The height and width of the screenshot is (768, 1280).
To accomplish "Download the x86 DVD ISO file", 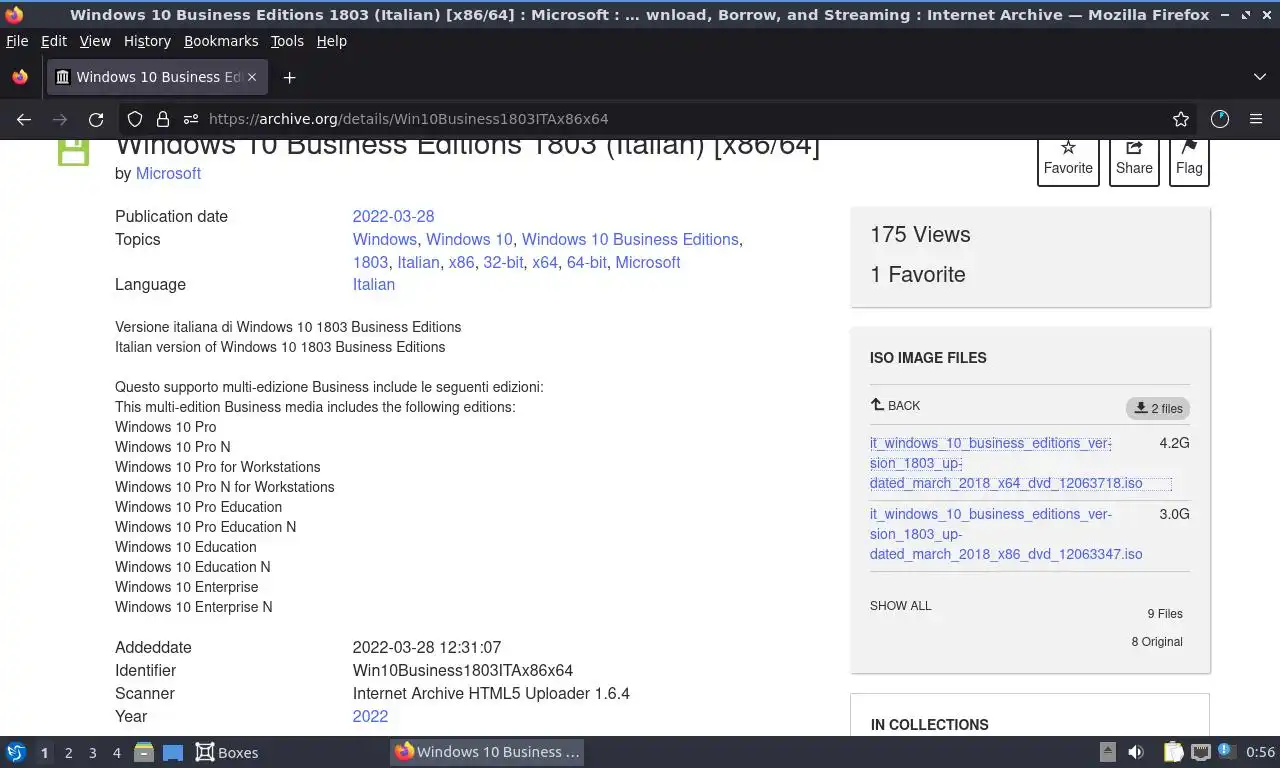I will pos(1006,534).
